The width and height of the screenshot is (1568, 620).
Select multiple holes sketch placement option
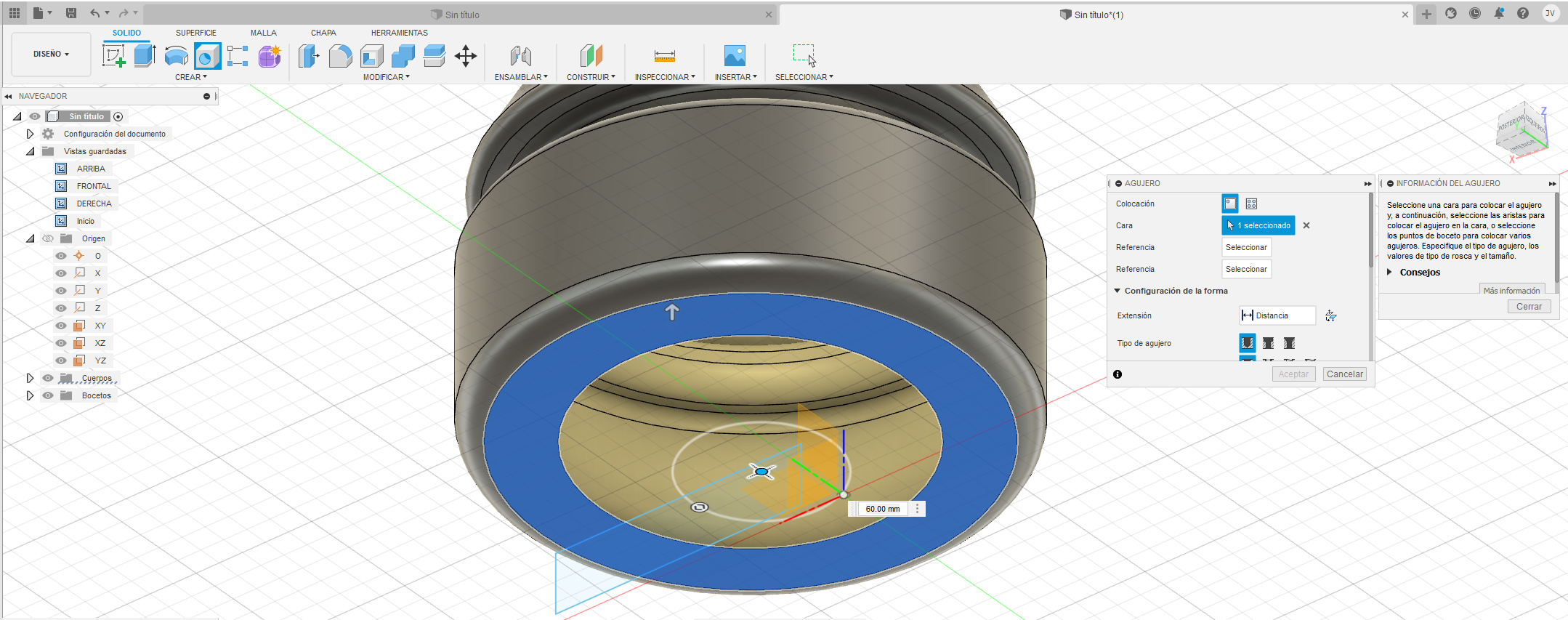pos(1251,204)
